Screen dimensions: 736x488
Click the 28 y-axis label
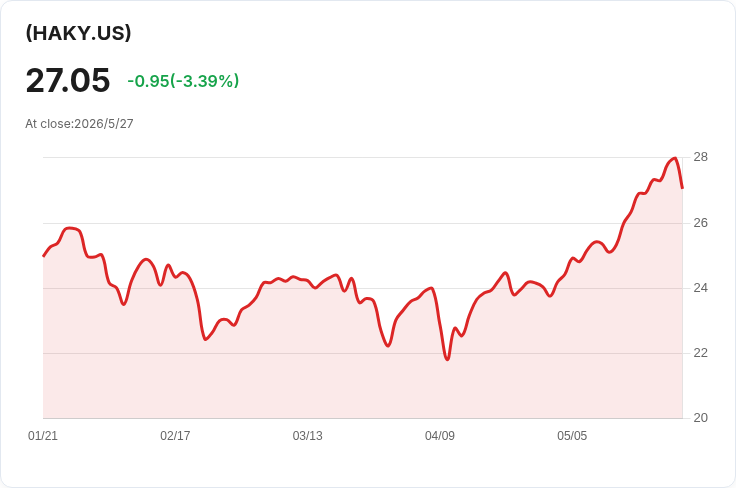(x=700, y=157)
